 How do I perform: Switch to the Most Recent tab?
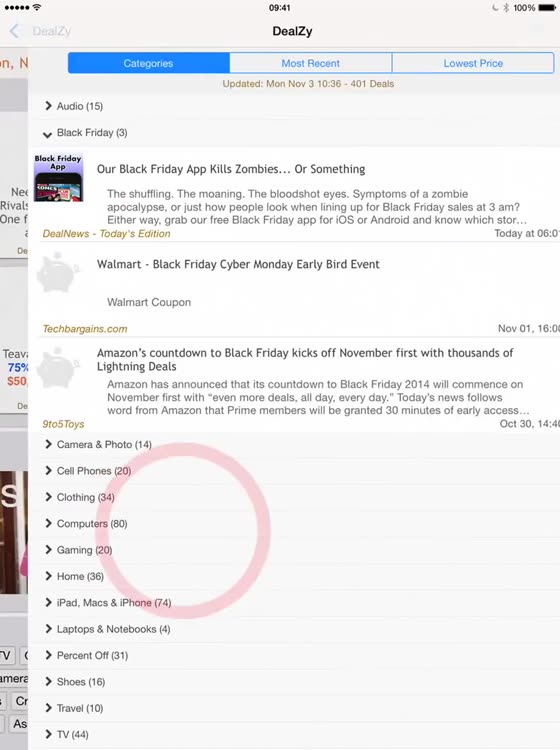(310, 63)
